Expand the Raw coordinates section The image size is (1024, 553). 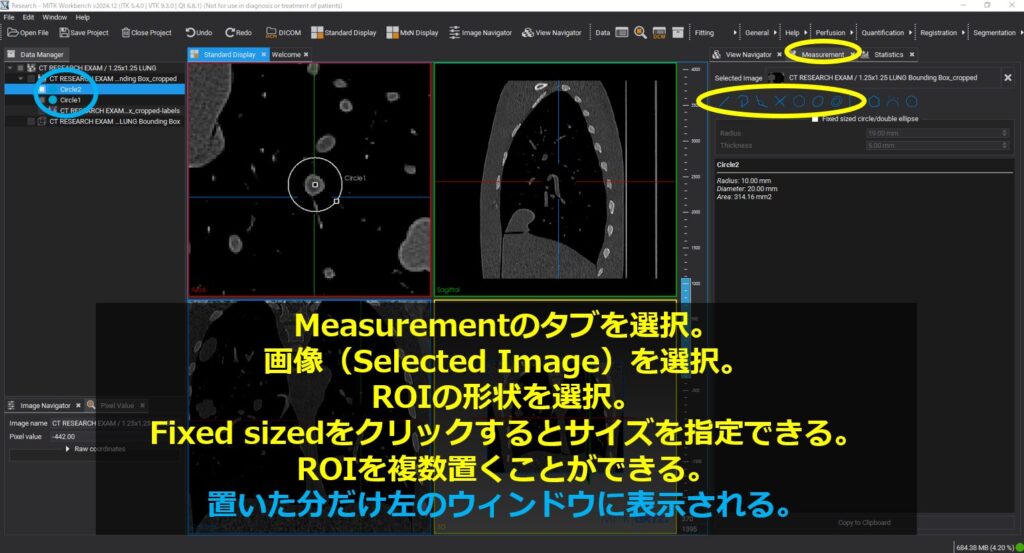point(67,449)
